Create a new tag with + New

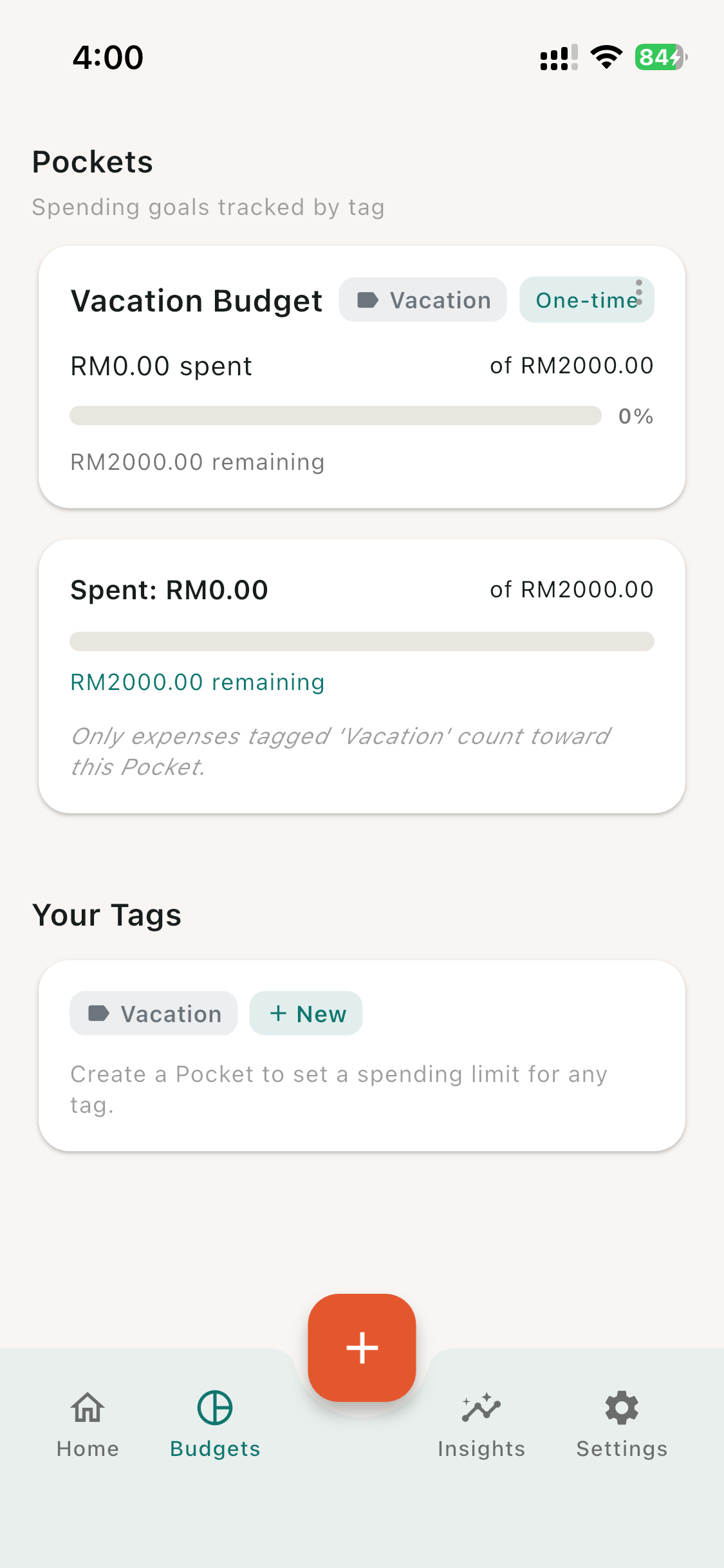pyautogui.click(x=306, y=1014)
